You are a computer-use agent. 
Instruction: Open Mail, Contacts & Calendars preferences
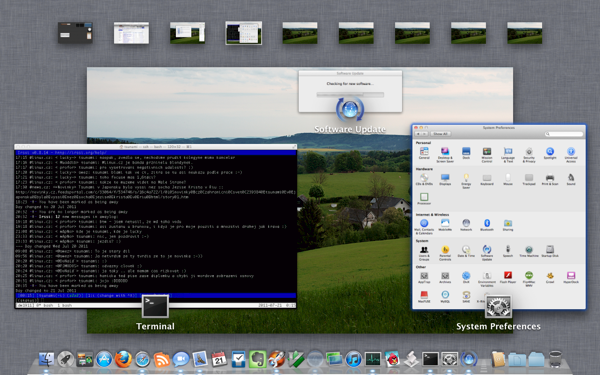tap(424, 227)
